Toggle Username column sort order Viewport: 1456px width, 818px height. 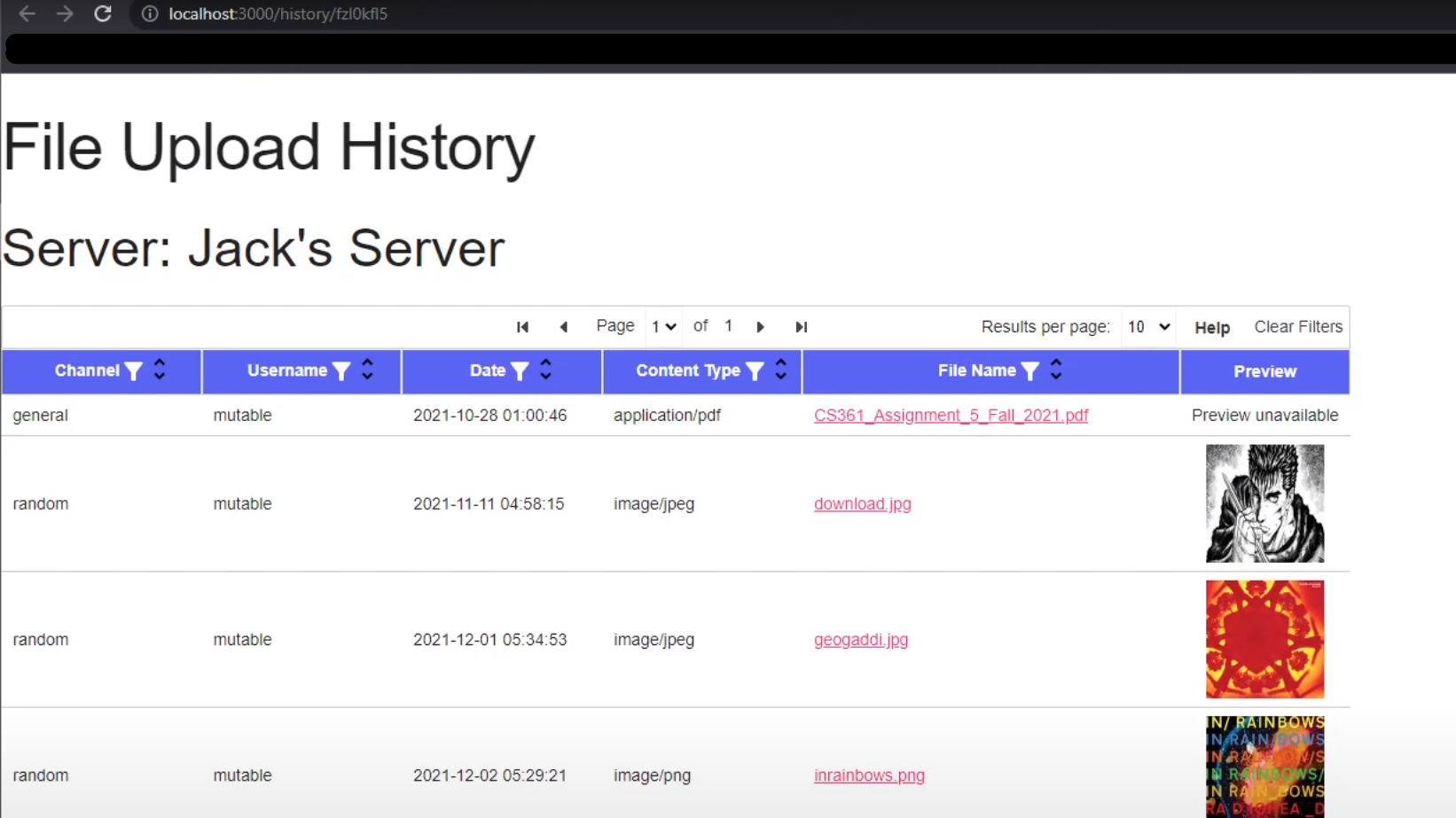pos(366,370)
